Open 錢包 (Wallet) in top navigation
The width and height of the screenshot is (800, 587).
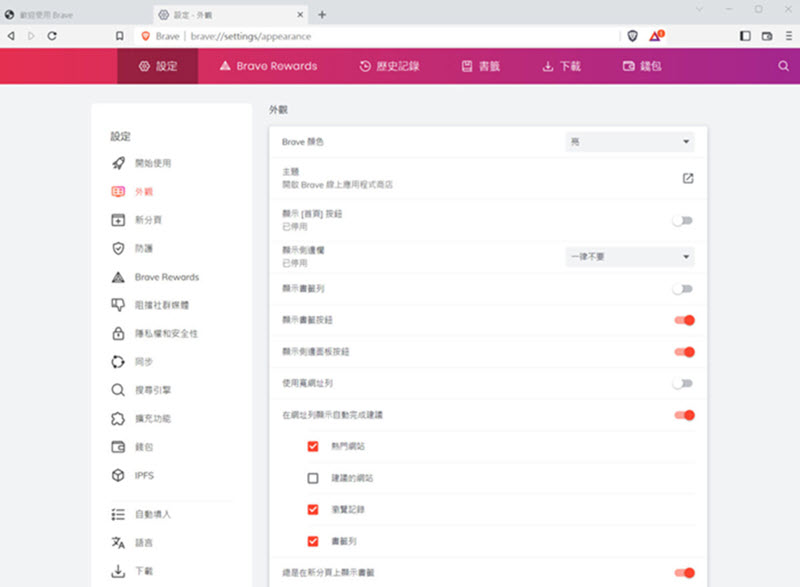642,66
